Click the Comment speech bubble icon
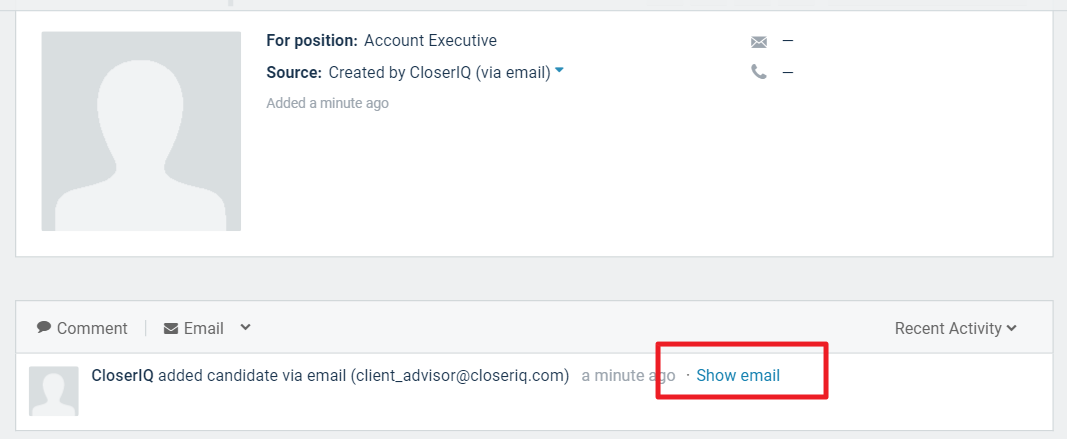1067x439 pixels. tap(44, 327)
